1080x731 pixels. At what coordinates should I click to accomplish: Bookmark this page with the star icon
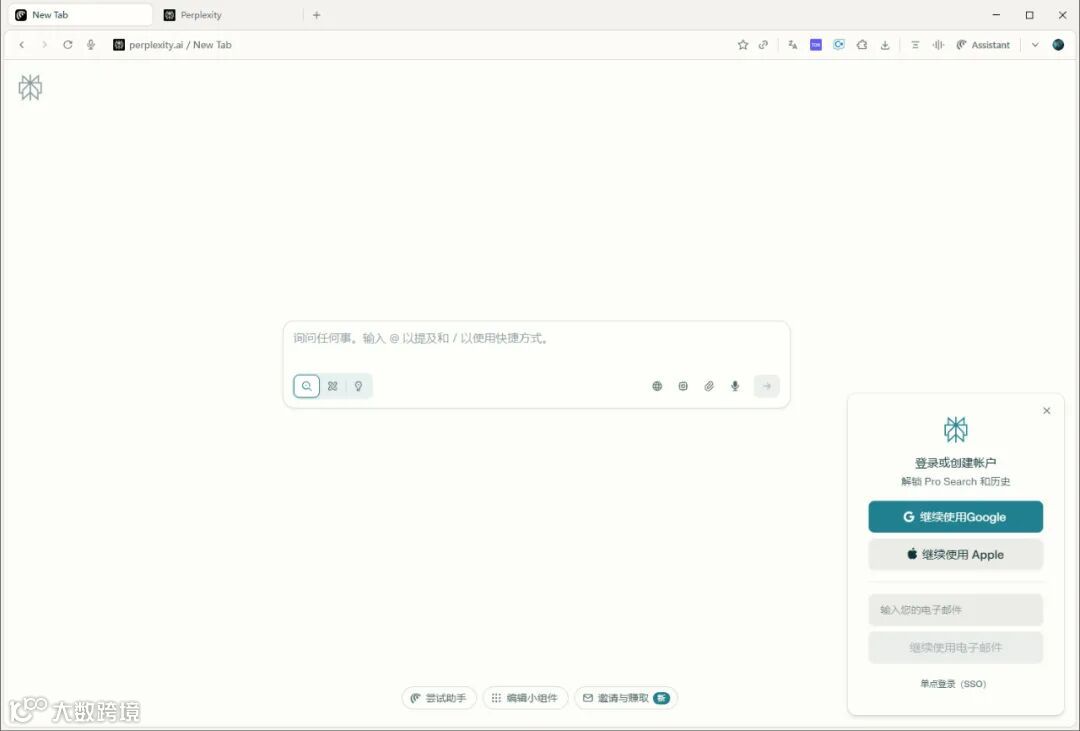(x=742, y=45)
